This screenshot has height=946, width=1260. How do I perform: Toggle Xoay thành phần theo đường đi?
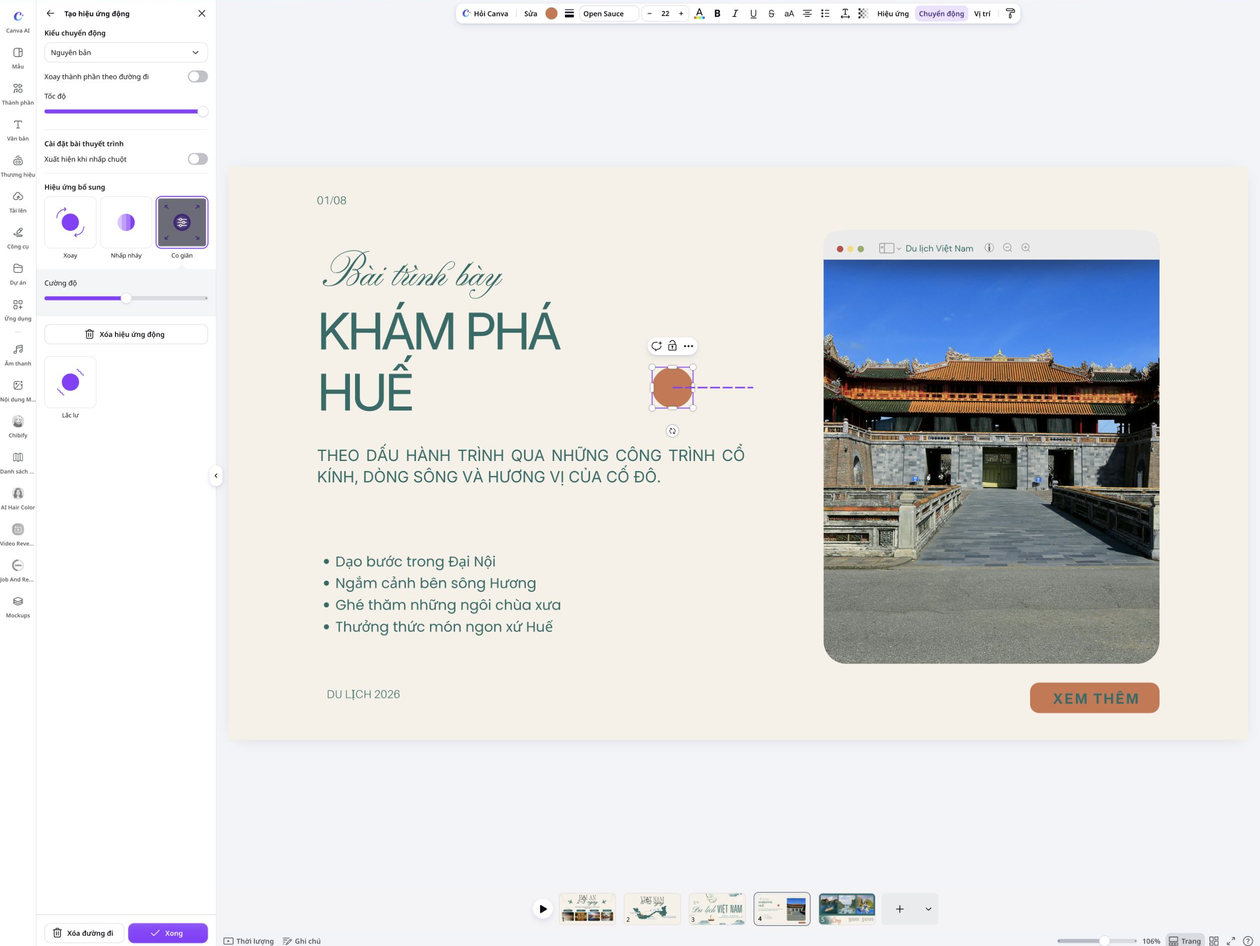[x=198, y=76]
